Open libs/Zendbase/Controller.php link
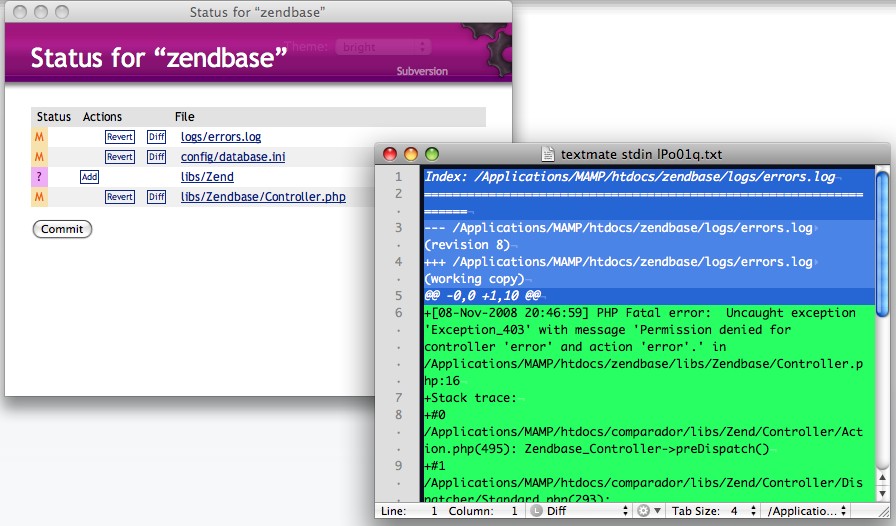This screenshot has height=526, width=896. point(263,197)
